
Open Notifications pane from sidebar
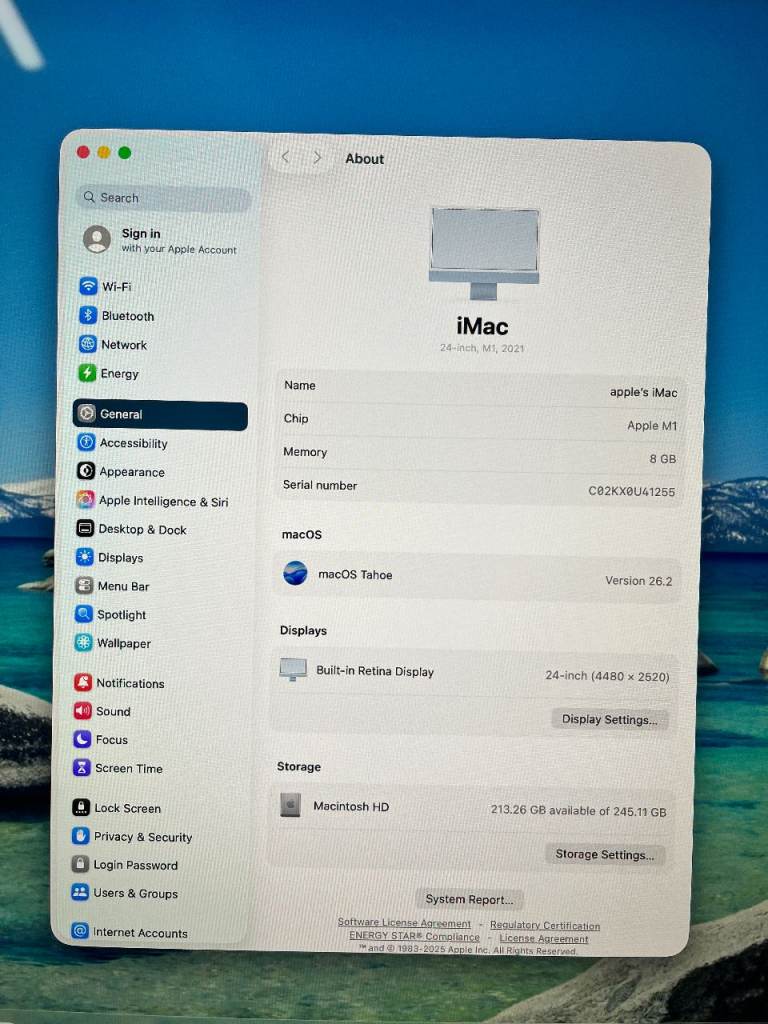tap(130, 683)
